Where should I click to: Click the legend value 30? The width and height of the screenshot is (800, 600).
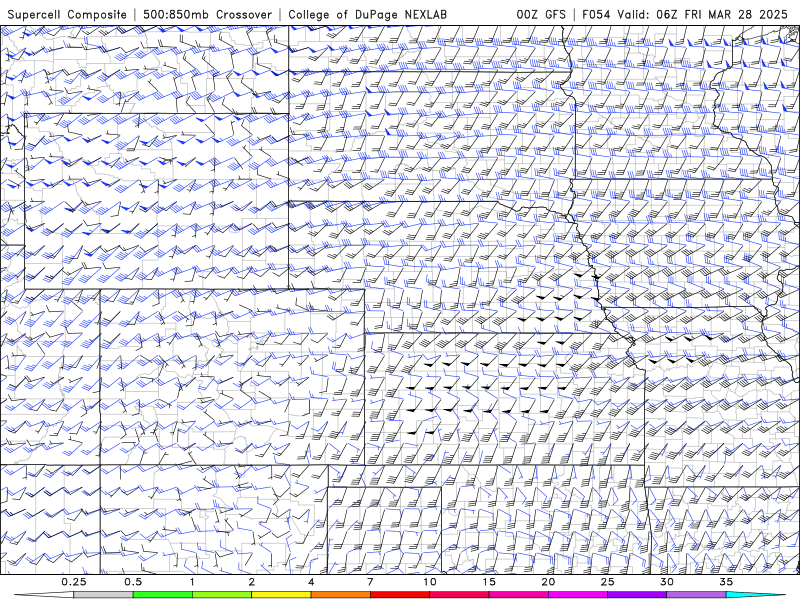click(x=666, y=582)
